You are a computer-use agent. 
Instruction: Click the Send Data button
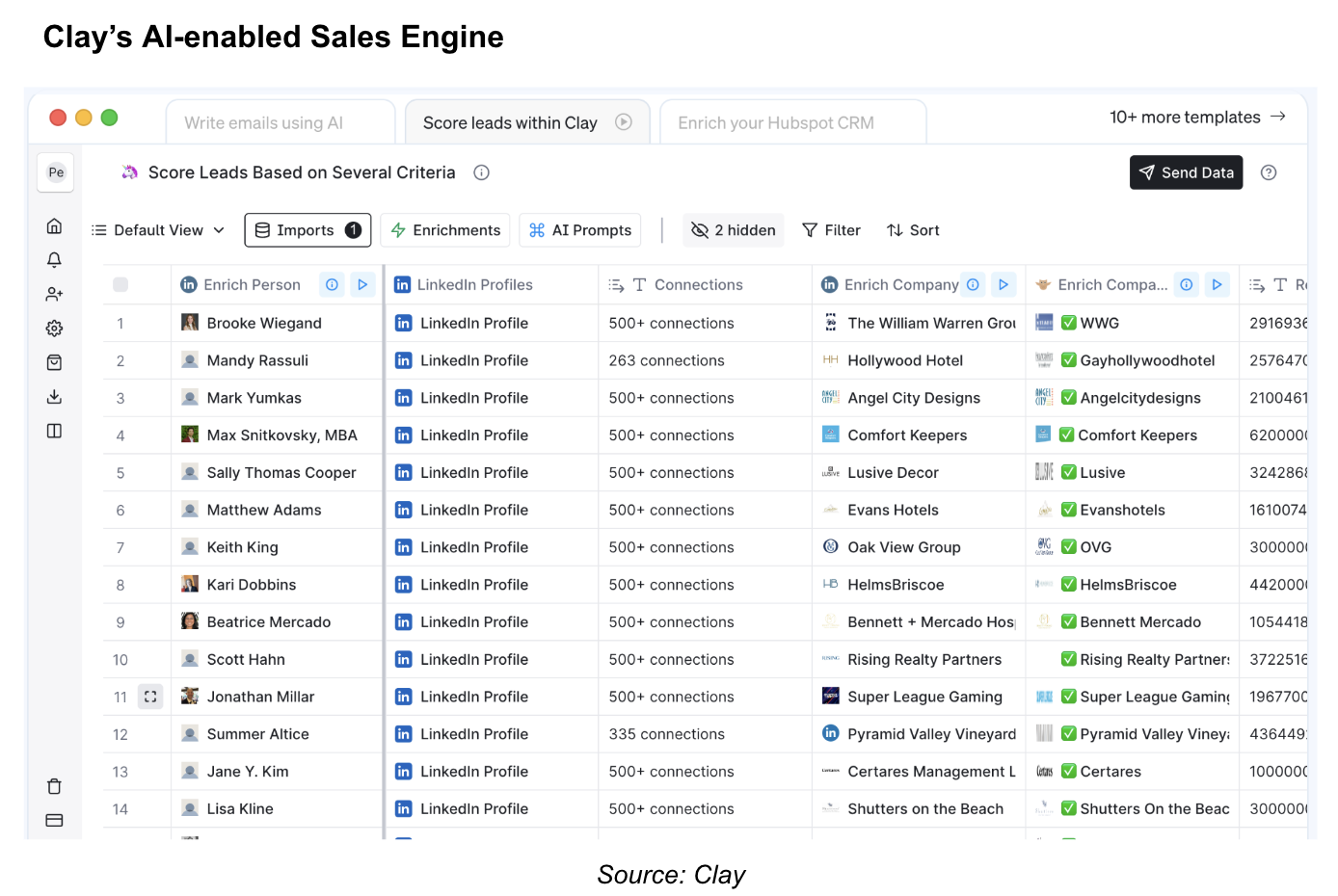point(1186,172)
